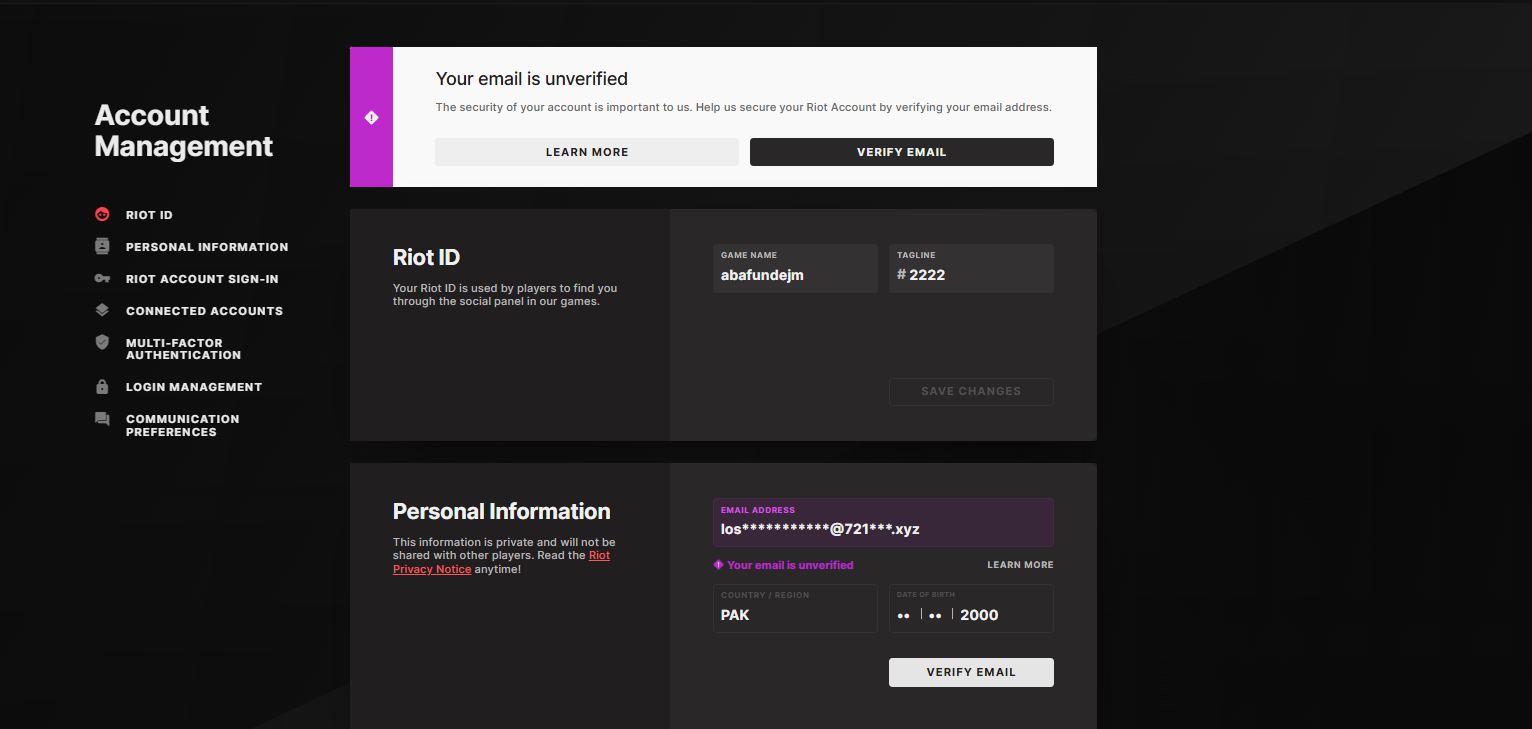Click Learn More button in banner
The height and width of the screenshot is (729, 1532).
pyautogui.click(x=587, y=152)
